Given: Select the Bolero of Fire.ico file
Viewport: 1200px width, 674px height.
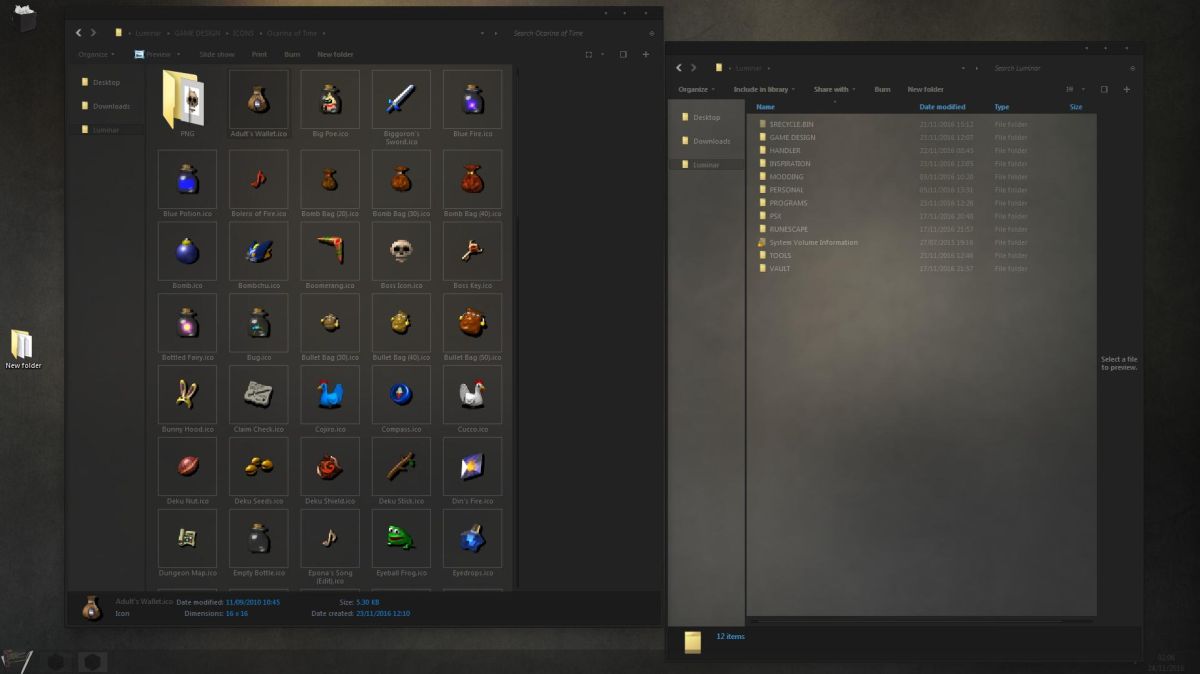Looking at the screenshot, I should (259, 184).
